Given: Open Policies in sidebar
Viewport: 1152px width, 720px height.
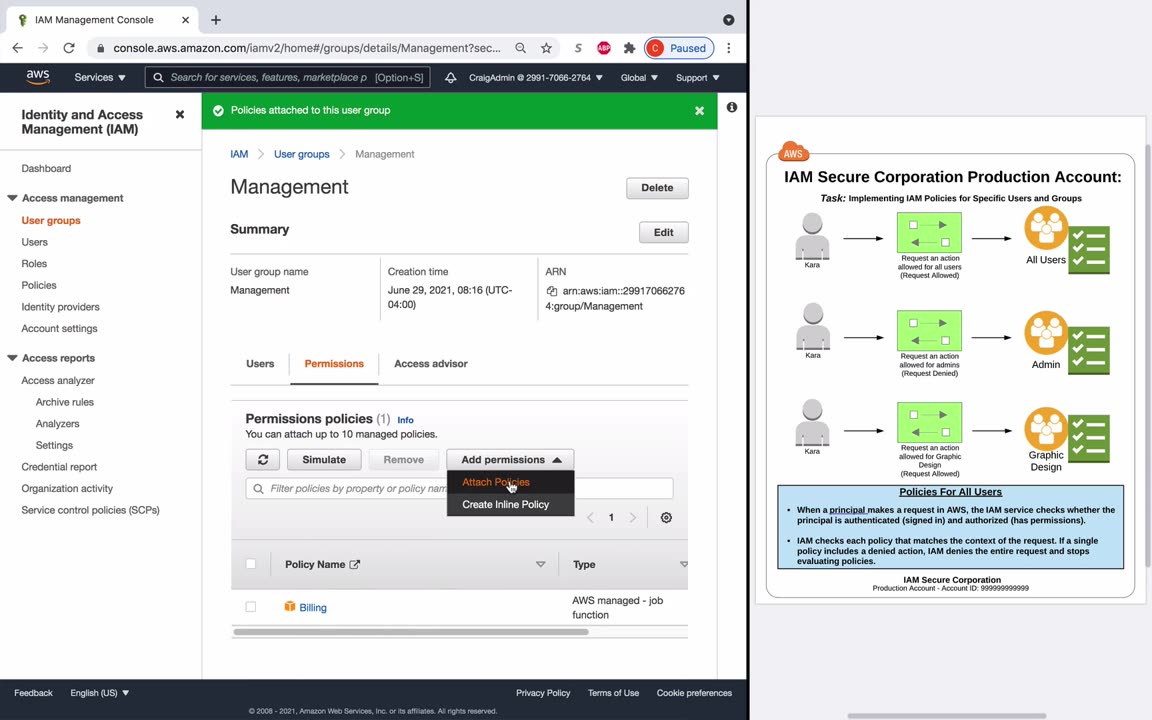Looking at the screenshot, I should [39, 285].
